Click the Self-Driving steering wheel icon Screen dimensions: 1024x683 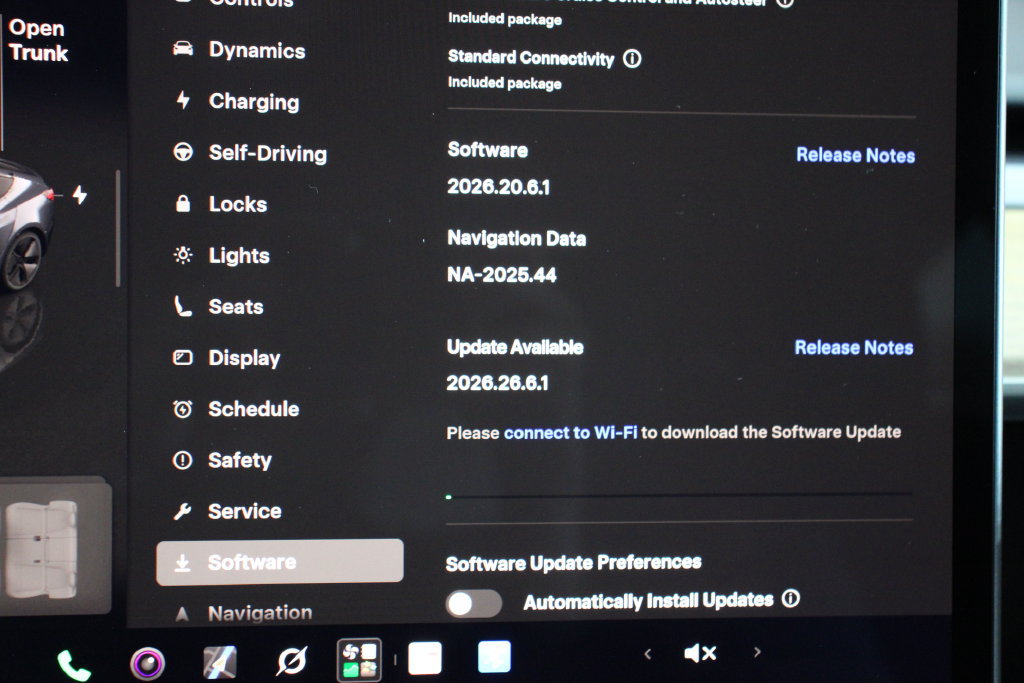183,151
